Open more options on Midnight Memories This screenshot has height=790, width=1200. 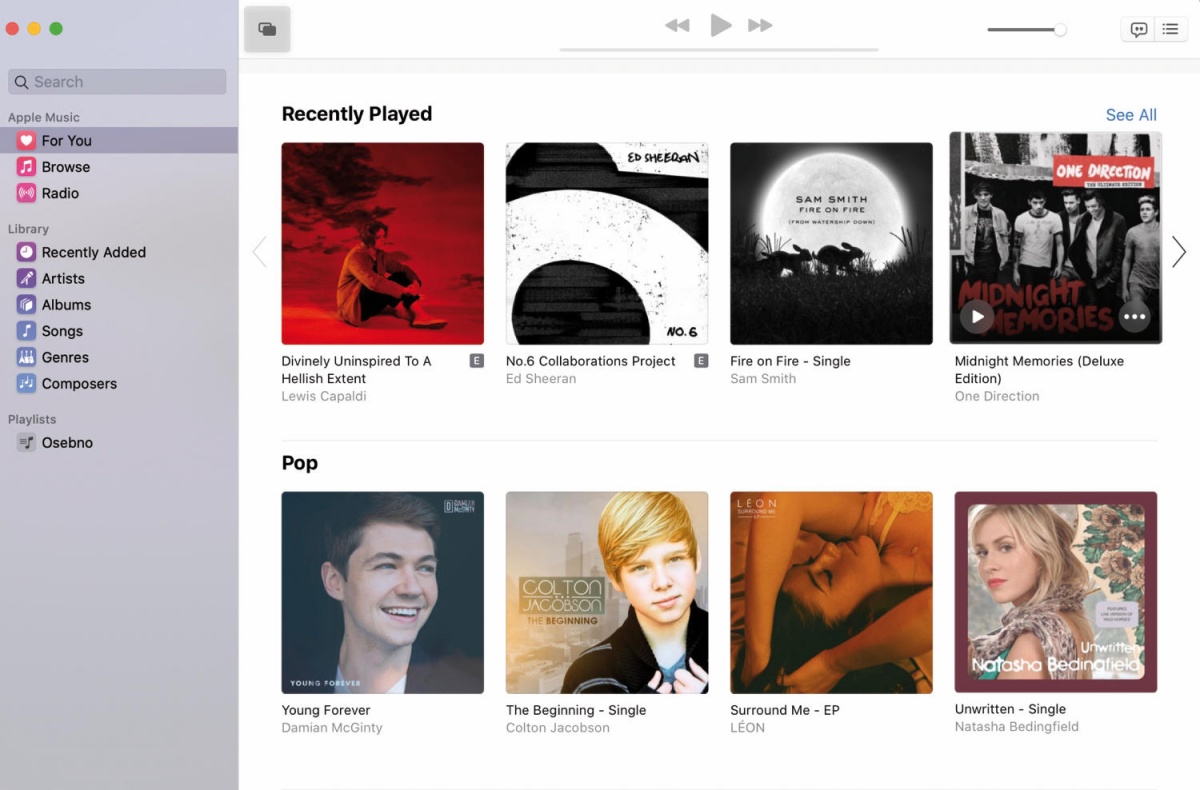click(1134, 317)
